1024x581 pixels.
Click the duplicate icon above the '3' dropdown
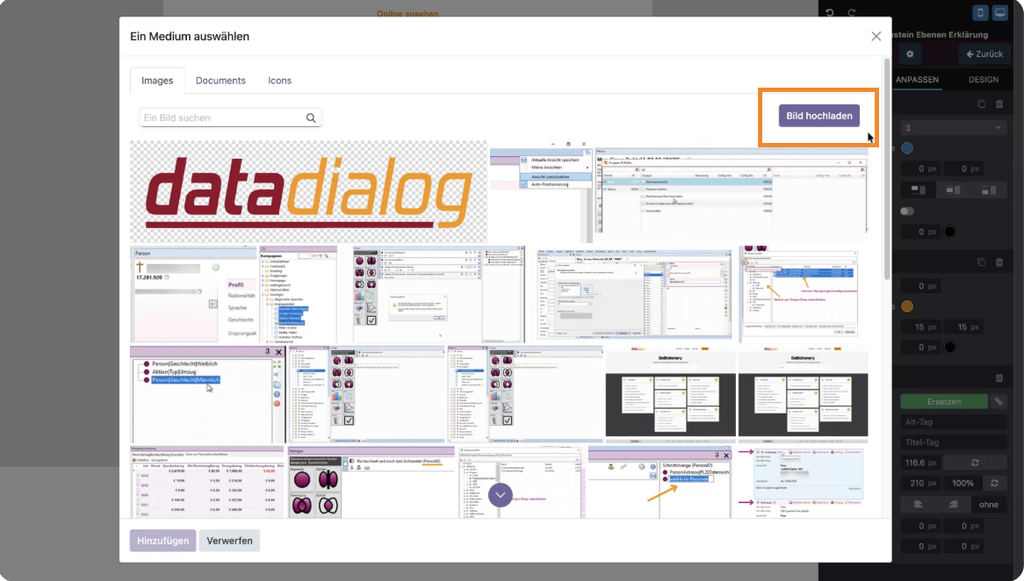tap(981, 104)
